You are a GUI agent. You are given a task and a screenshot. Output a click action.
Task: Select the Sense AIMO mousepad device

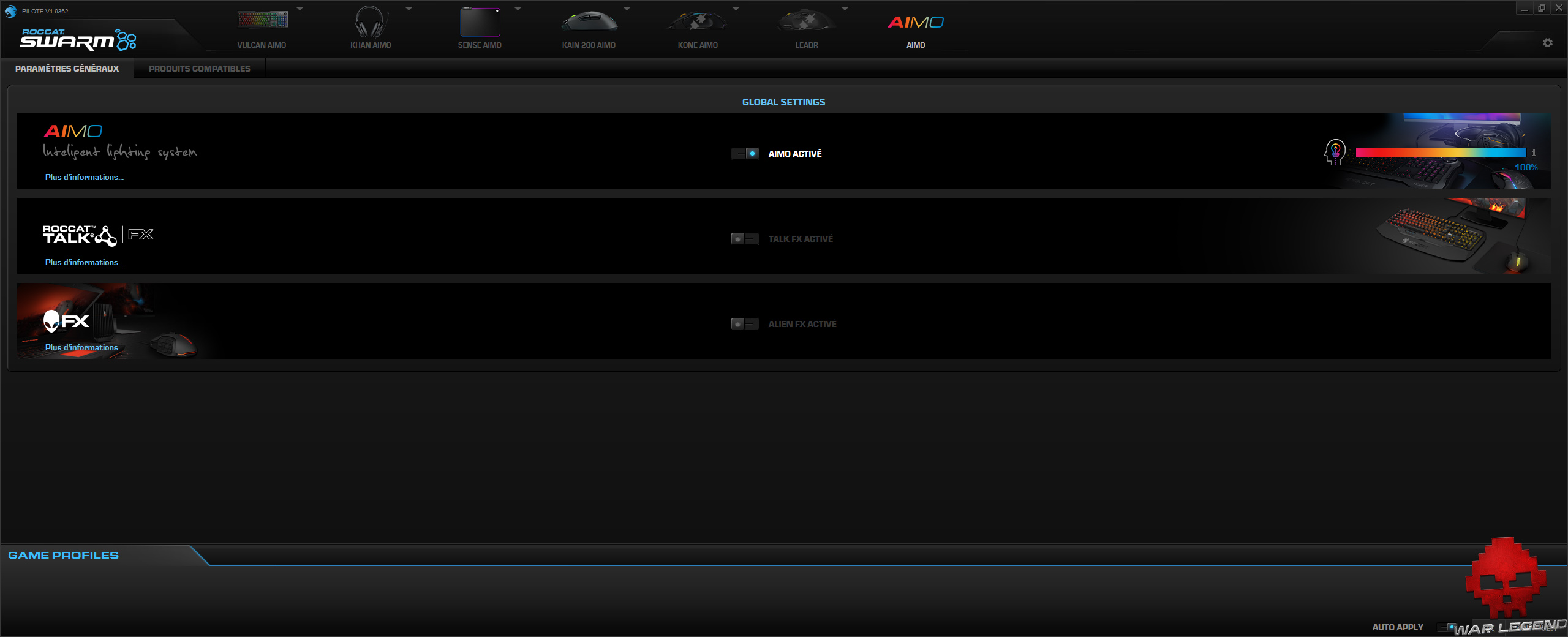tap(480, 27)
